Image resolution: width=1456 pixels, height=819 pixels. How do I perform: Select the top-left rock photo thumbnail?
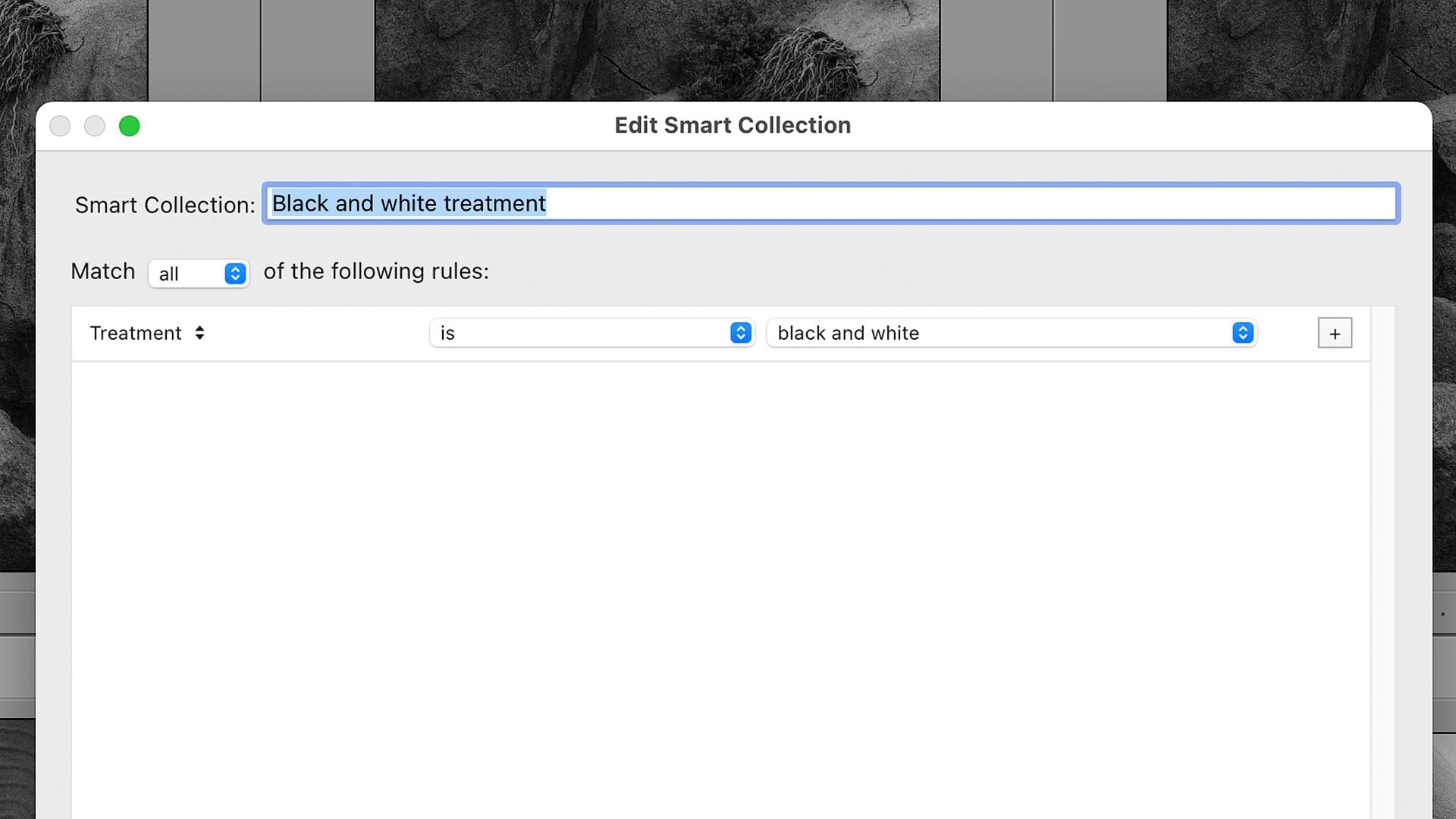[x=72, y=49]
